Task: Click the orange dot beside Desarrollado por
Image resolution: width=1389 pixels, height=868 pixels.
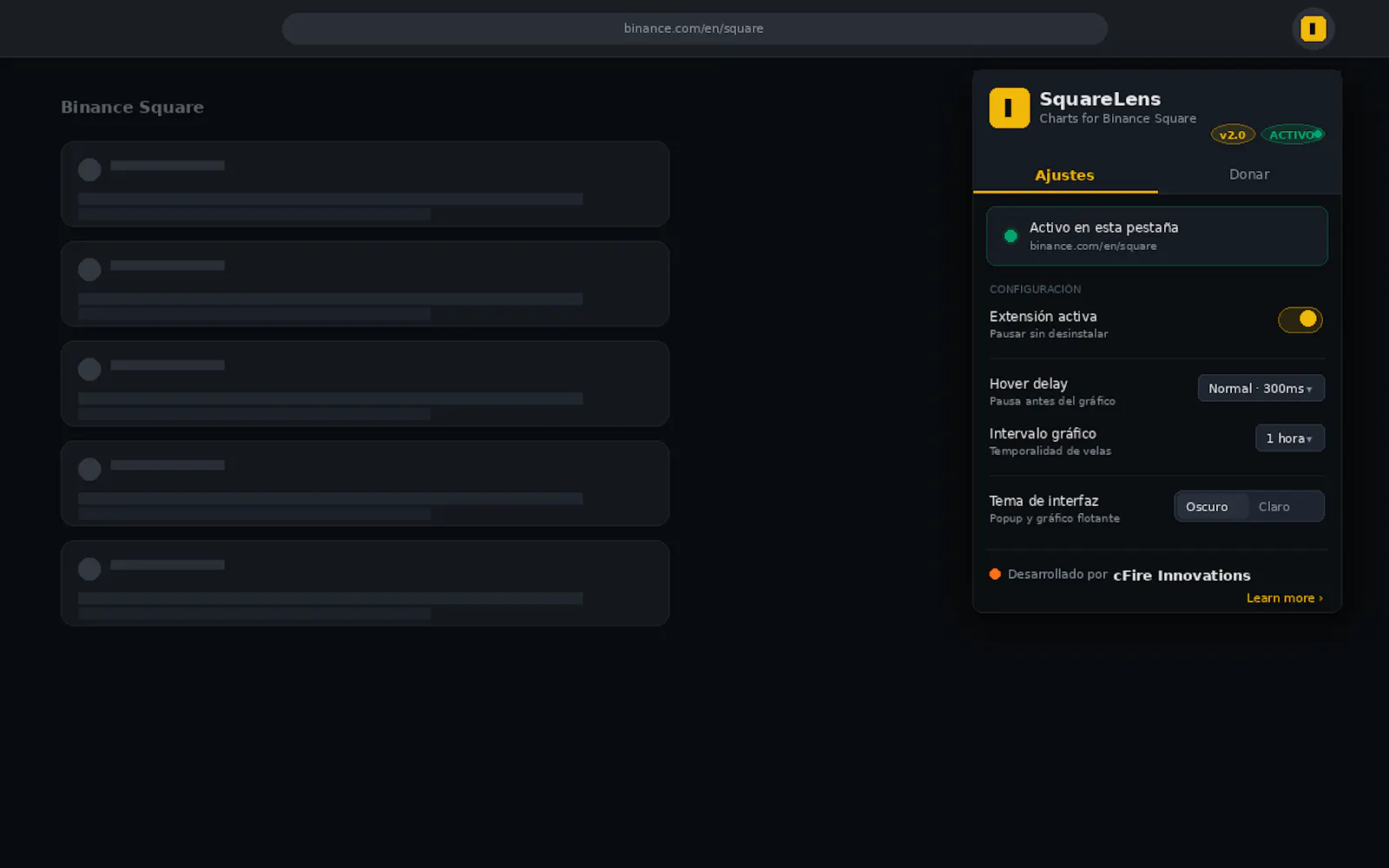Action: tap(995, 574)
